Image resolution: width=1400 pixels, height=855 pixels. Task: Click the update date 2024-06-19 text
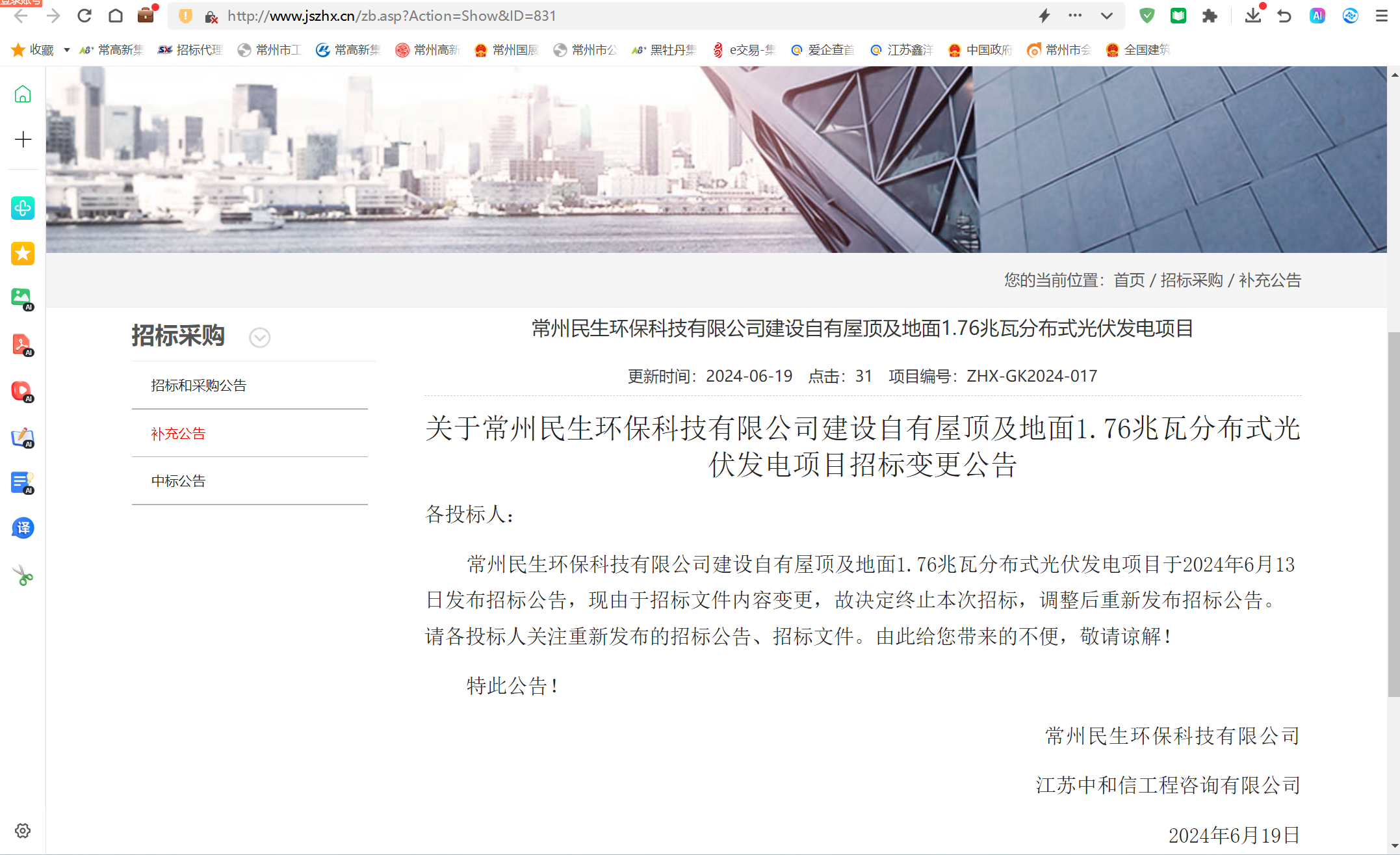[749, 376]
